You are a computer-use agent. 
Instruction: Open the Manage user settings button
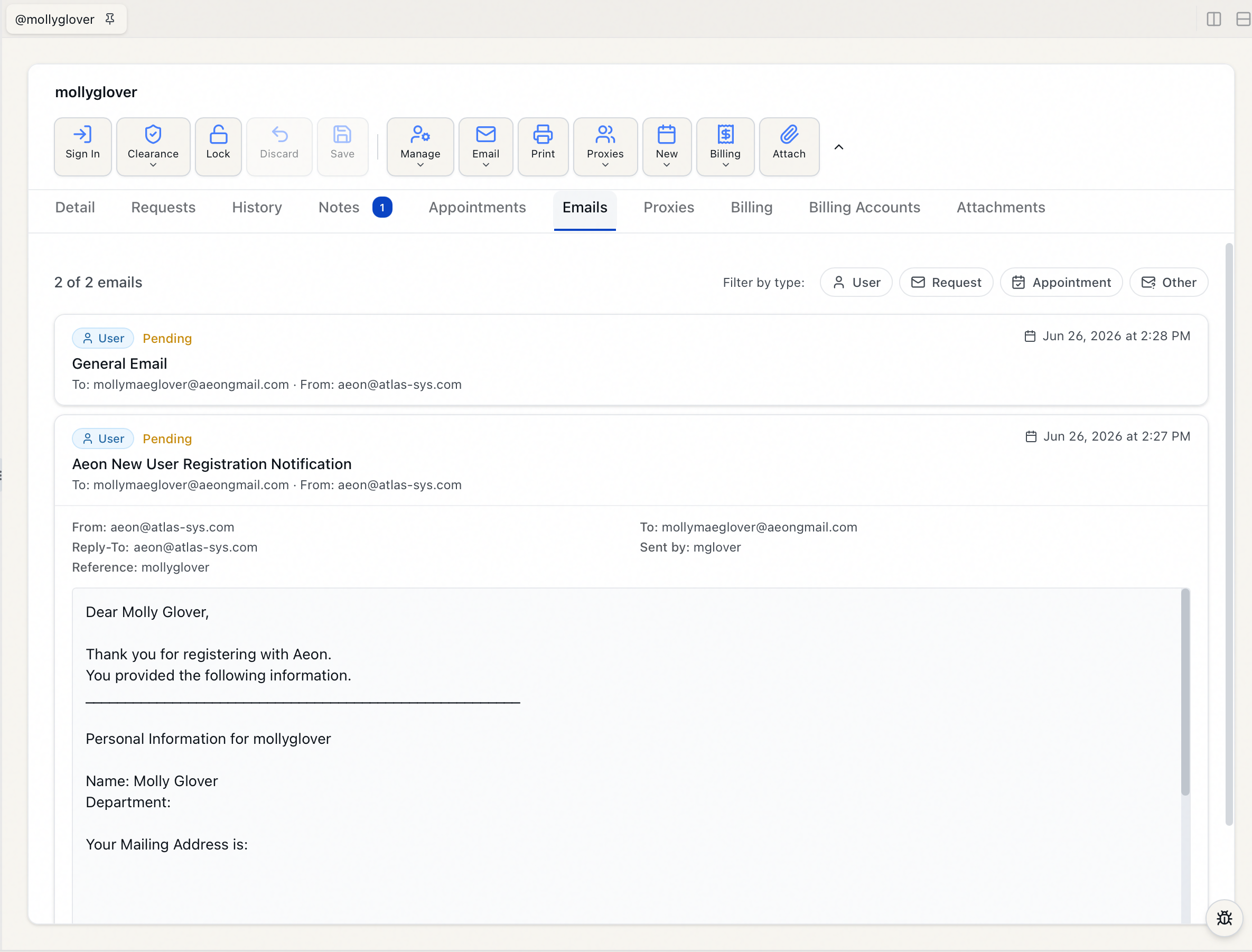pos(421,146)
